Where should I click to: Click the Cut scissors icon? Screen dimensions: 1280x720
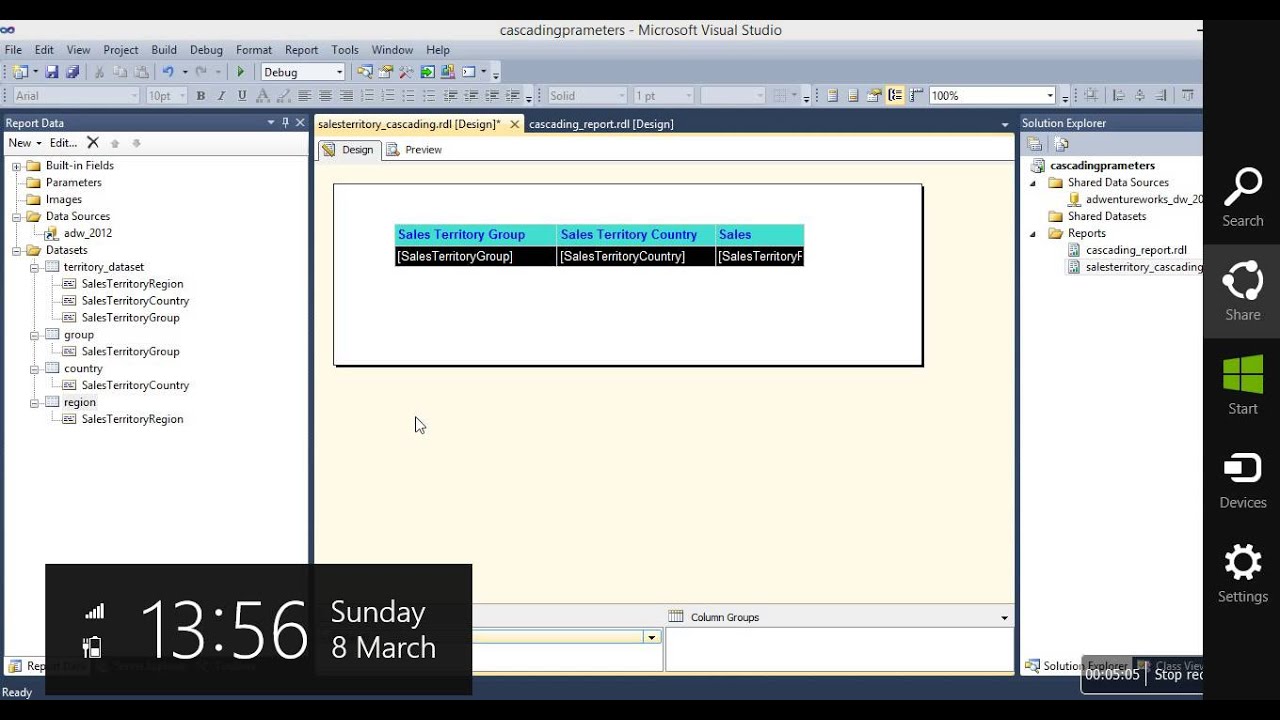point(99,72)
